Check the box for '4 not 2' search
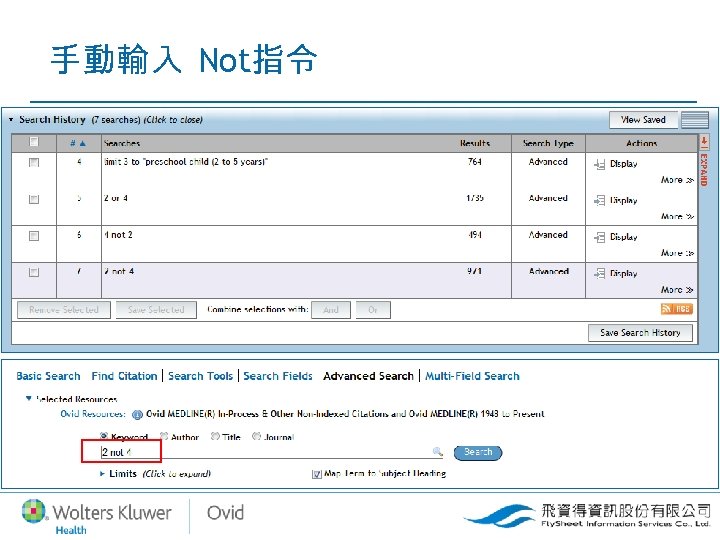The image size is (720, 540). point(34,236)
